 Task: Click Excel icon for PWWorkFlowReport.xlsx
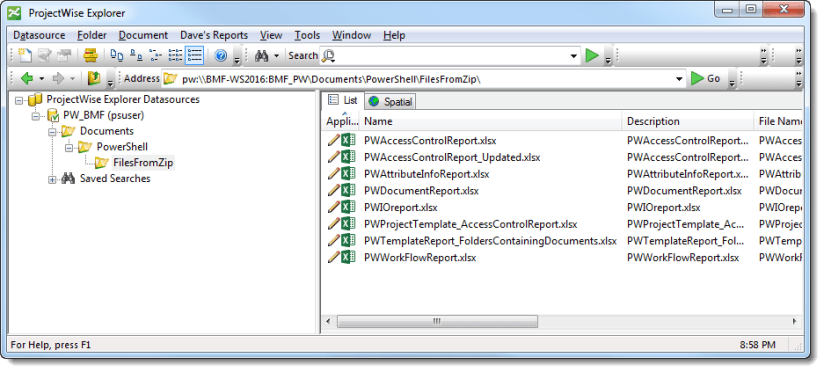[348, 257]
